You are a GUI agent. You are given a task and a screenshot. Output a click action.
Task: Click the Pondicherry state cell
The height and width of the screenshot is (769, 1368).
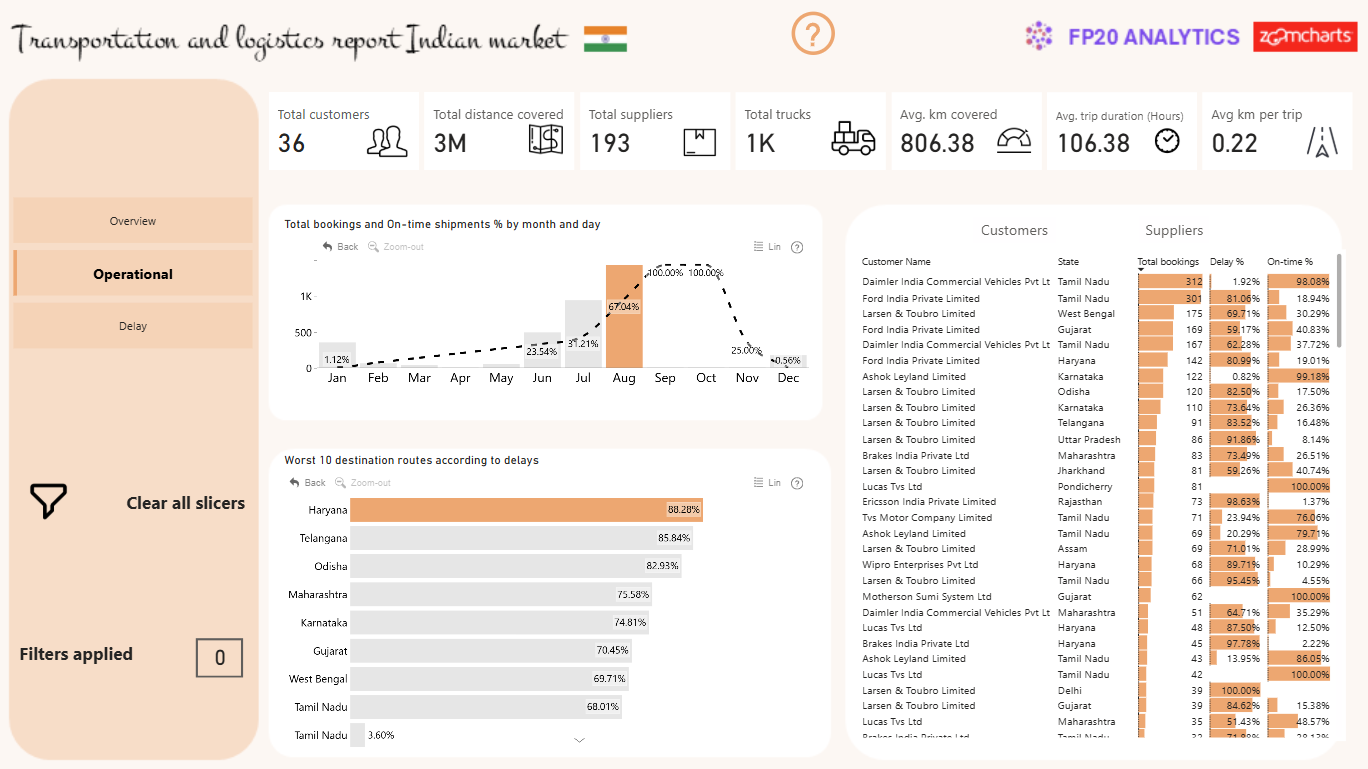[1086, 487]
